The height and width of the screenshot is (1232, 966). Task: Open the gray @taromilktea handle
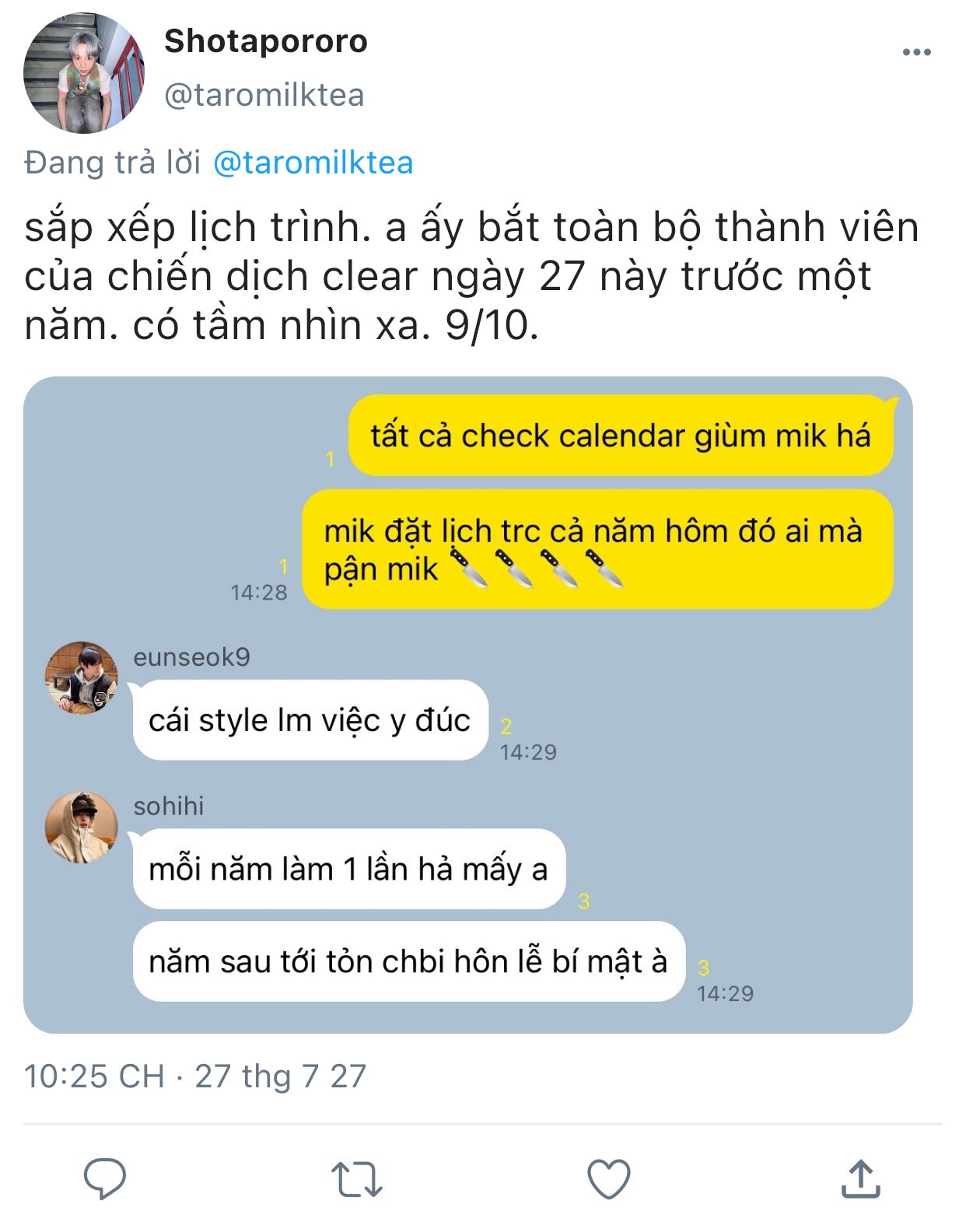click(x=264, y=95)
